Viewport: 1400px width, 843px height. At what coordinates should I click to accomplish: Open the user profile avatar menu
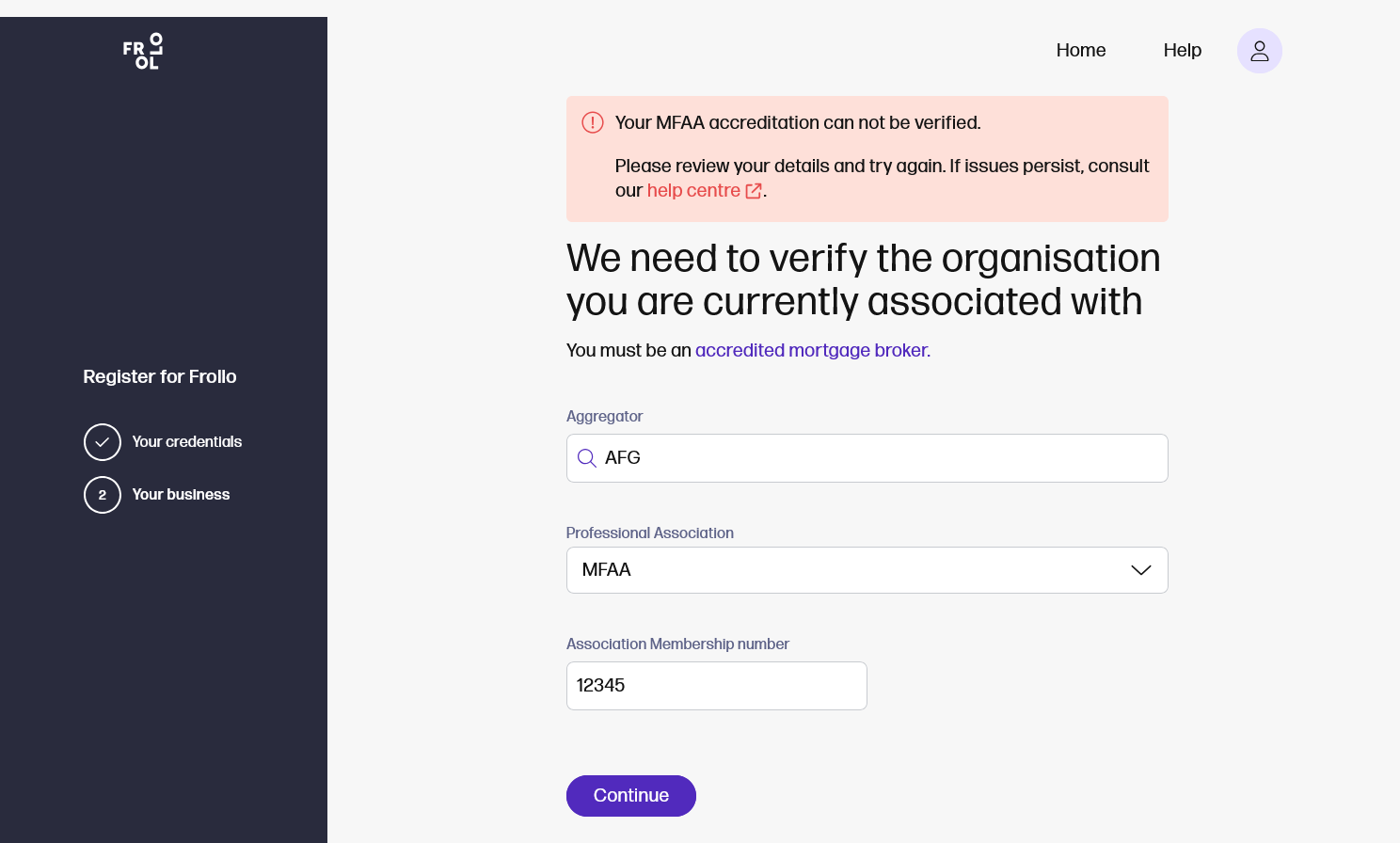click(x=1259, y=51)
